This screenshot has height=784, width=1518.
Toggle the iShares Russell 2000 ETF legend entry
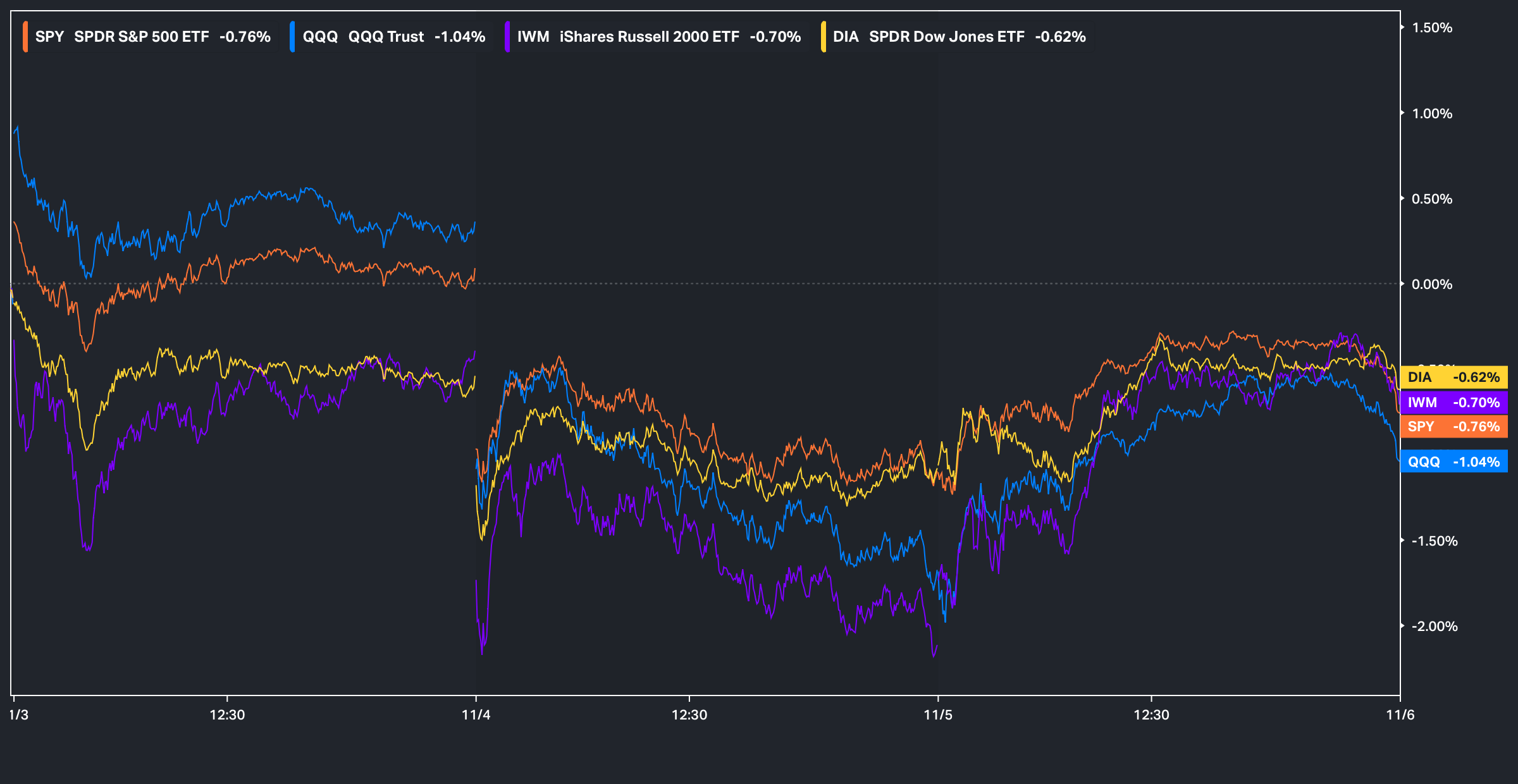click(x=649, y=37)
